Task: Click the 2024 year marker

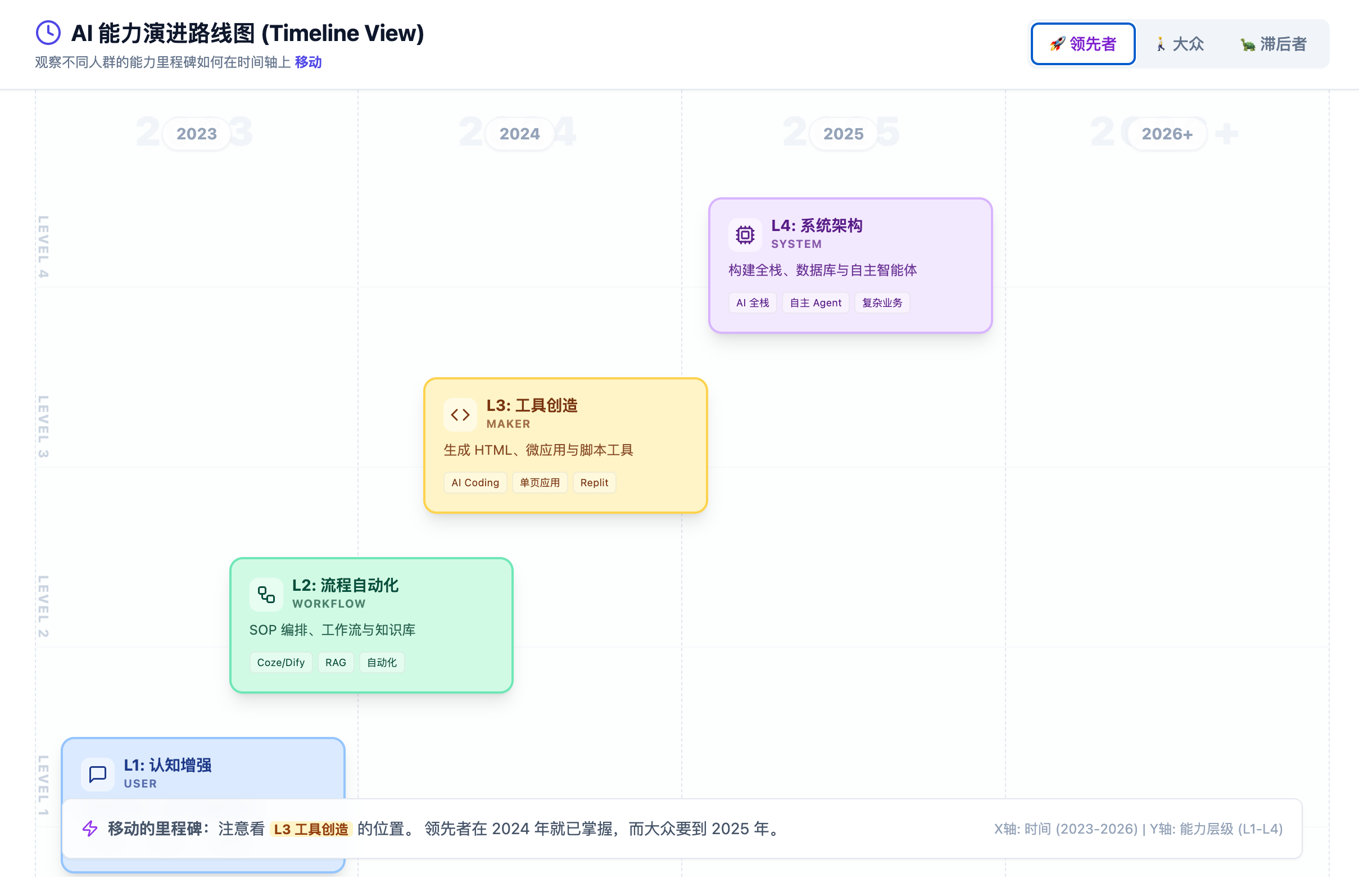Action: [x=519, y=134]
